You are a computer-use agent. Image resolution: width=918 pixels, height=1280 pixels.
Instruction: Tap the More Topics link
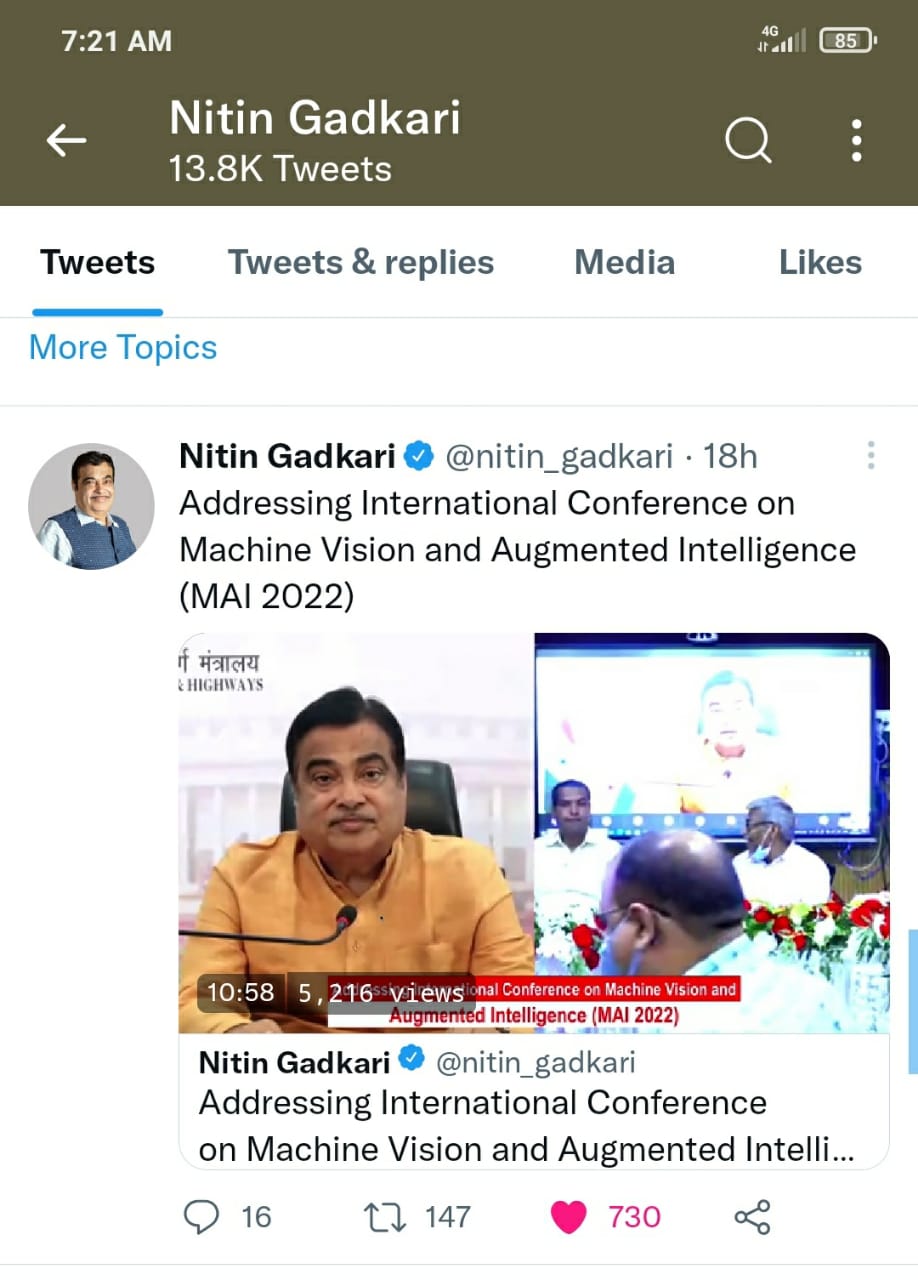[123, 348]
